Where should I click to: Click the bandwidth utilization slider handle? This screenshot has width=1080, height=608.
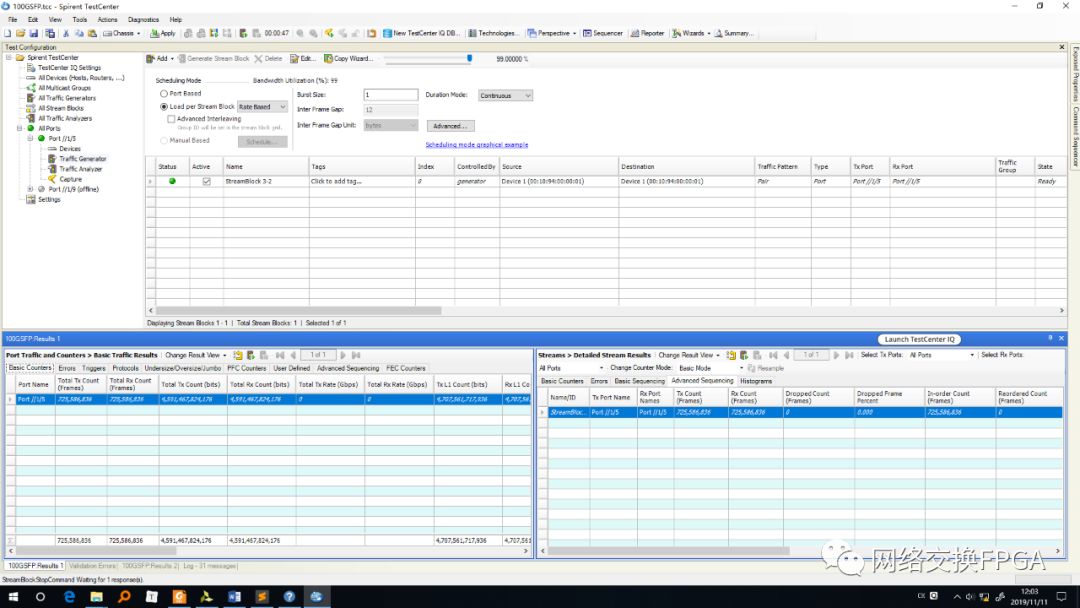click(x=469, y=58)
